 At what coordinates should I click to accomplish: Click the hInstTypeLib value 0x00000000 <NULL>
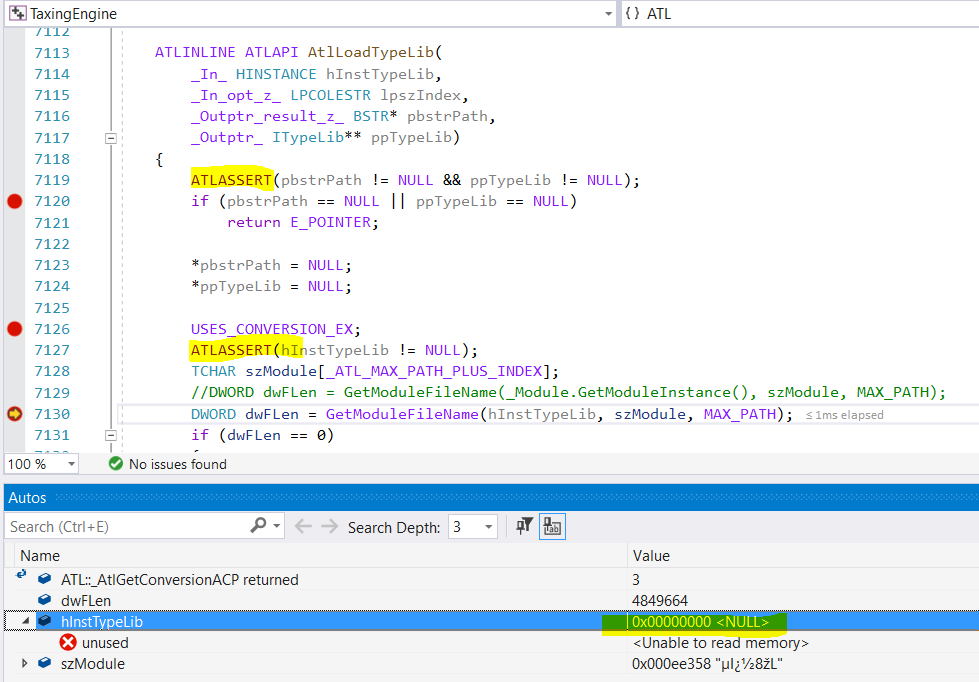click(x=700, y=622)
